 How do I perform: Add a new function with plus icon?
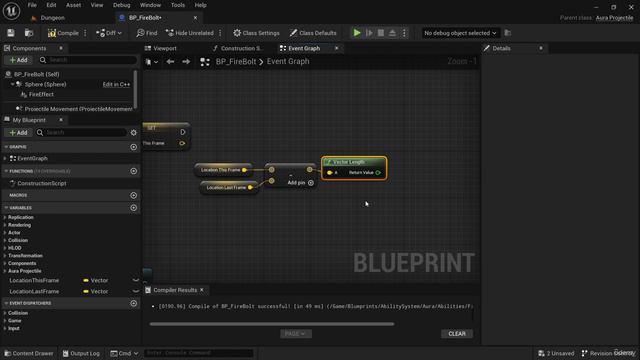tap(133, 171)
